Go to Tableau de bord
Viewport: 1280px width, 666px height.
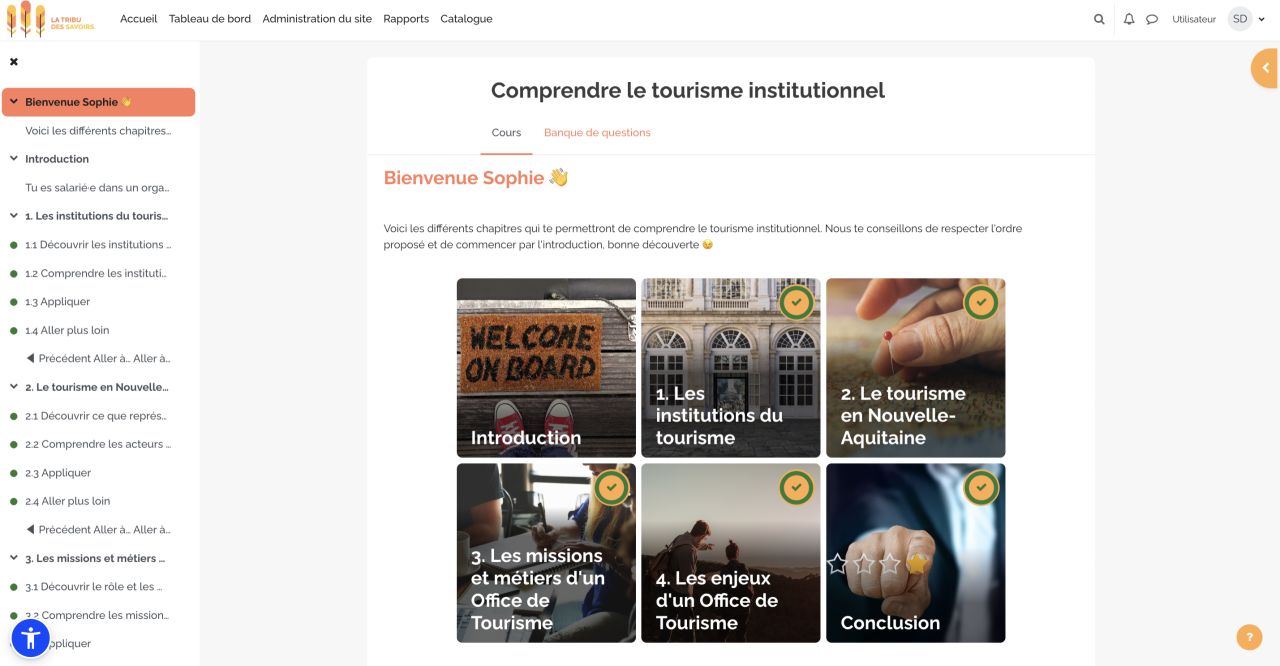tap(210, 19)
